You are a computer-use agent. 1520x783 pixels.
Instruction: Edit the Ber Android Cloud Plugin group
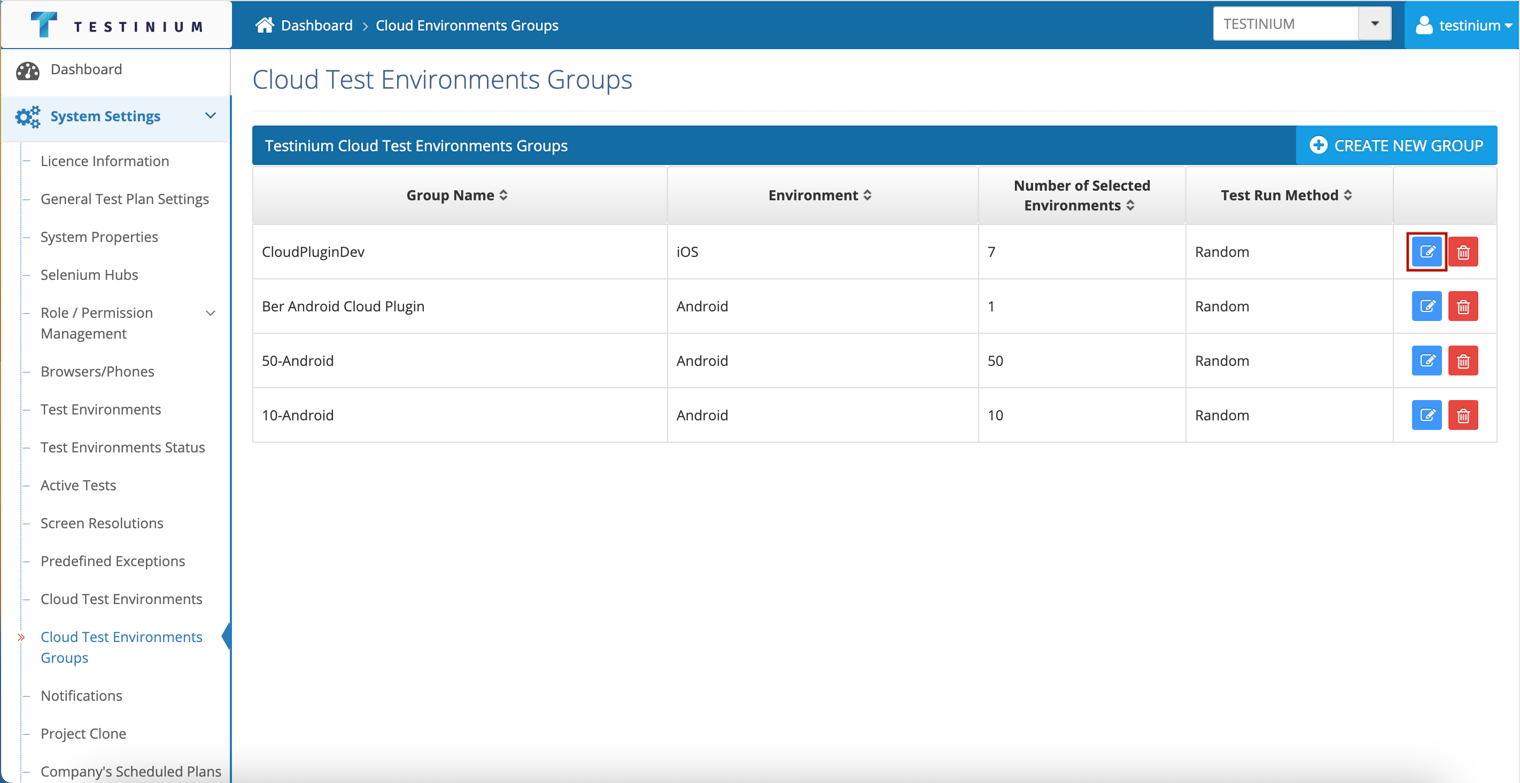(x=1427, y=306)
